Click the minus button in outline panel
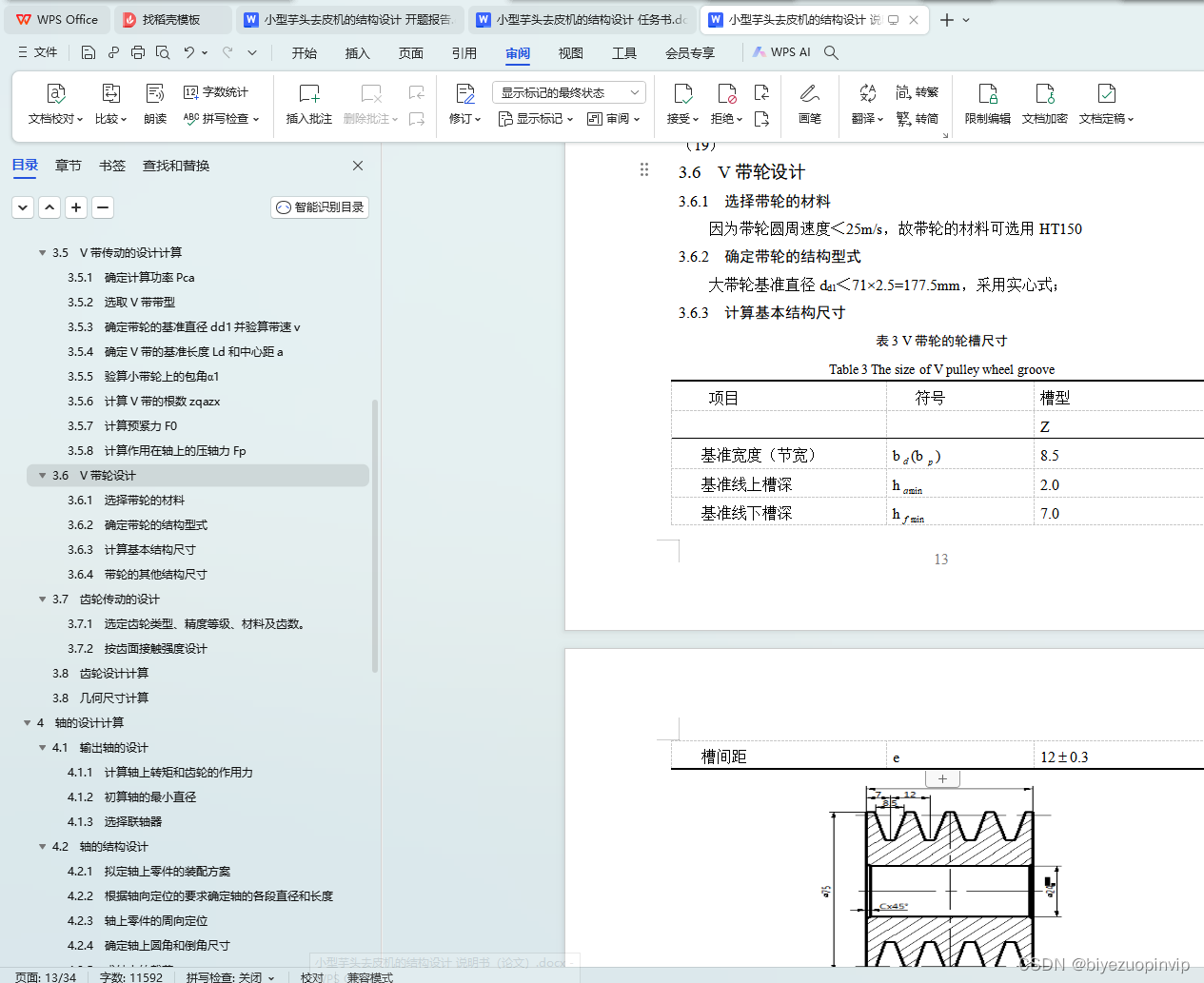 click(103, 206)
